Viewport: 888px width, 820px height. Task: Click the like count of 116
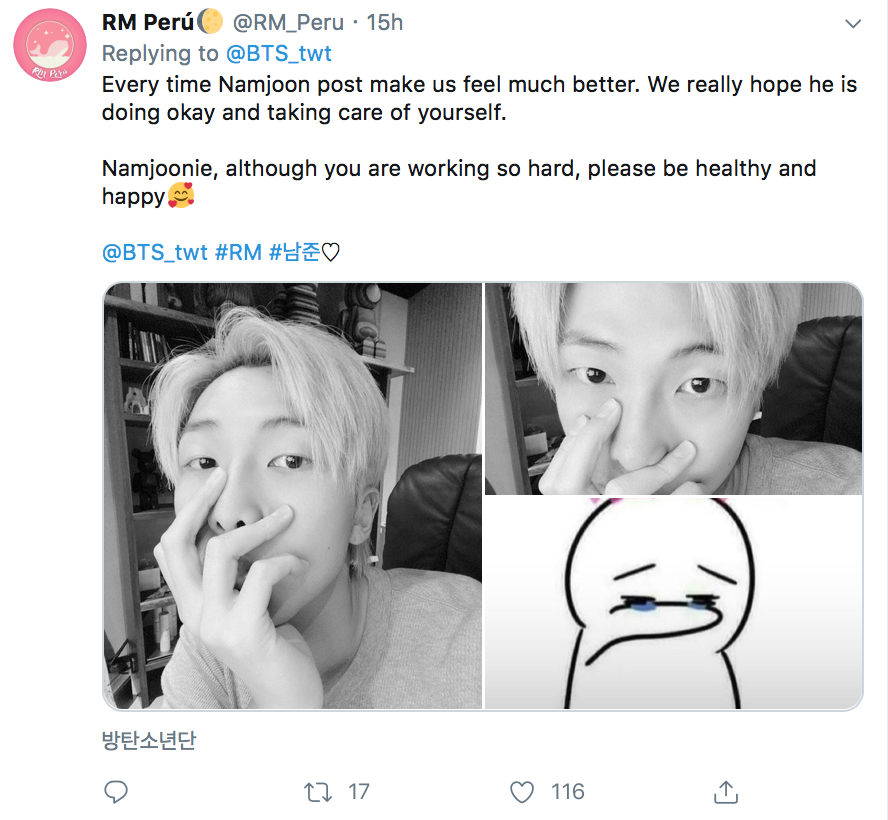(567, 792)
